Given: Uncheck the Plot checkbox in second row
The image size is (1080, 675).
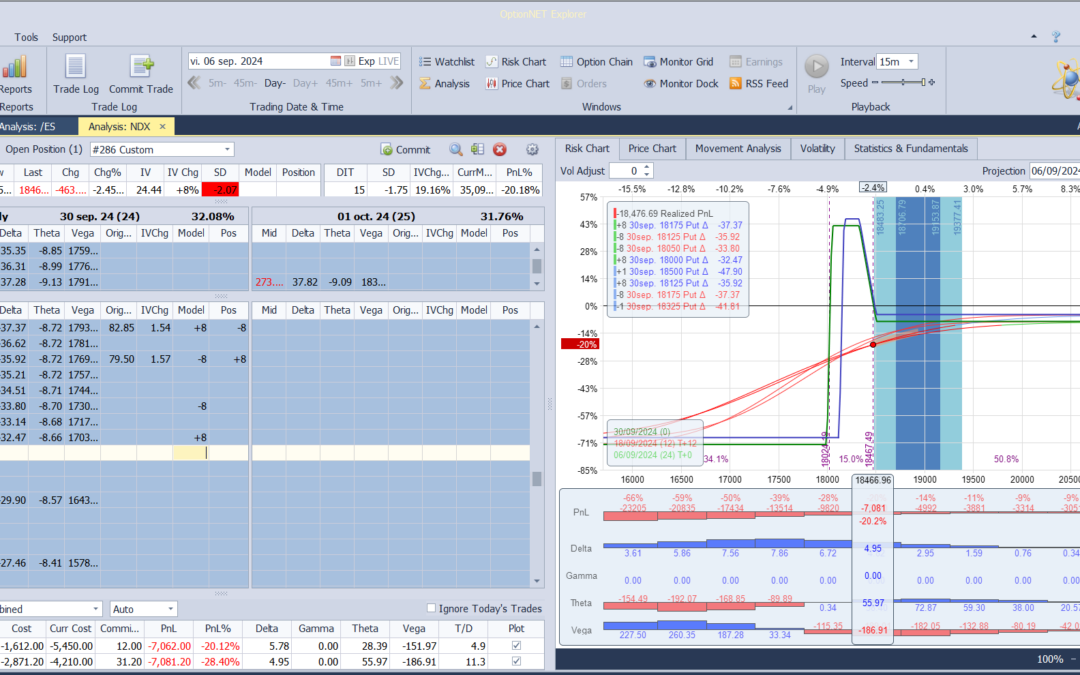Looking at the screenshot, I should tap(515, 662).
